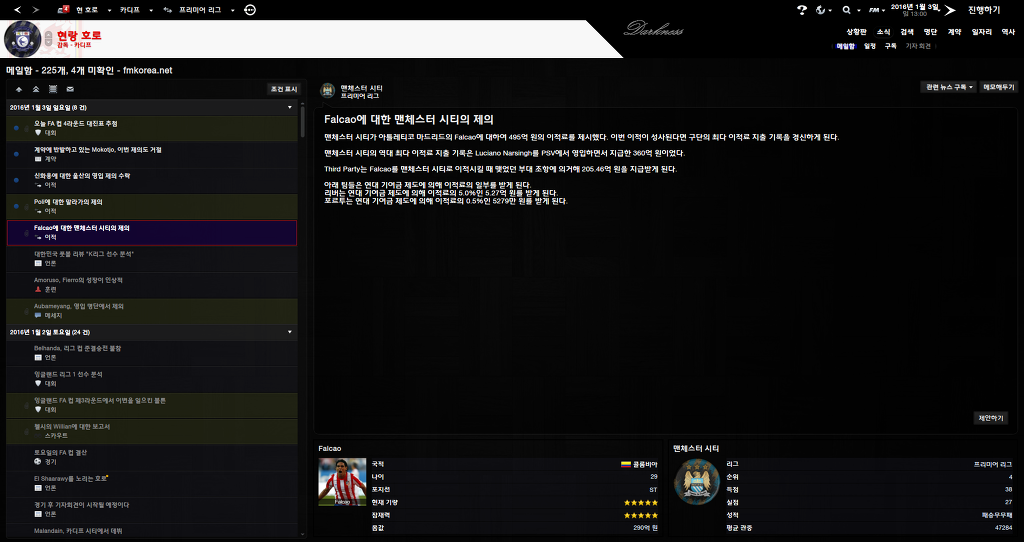Screen dimensions: 1024x542
Task: Go back with the left arrow
Action: 18,10
